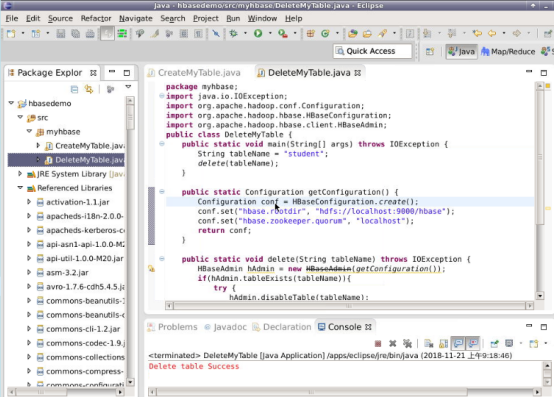This screenshot has height=398, width=554.
Task: Click Remove Launch X icon in Console
Action: coord(393,343)
